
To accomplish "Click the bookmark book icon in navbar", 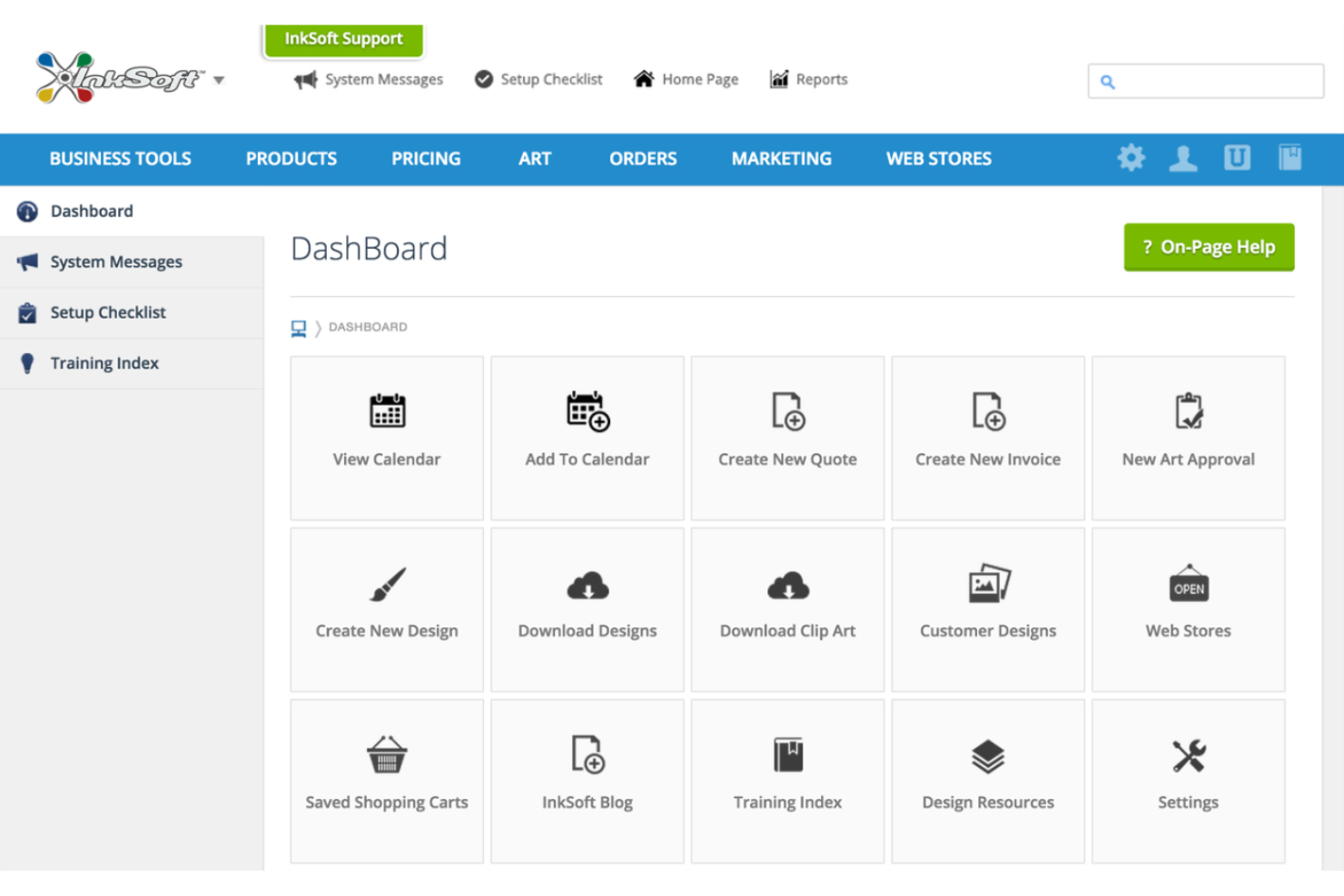I will pos(1290,158).
